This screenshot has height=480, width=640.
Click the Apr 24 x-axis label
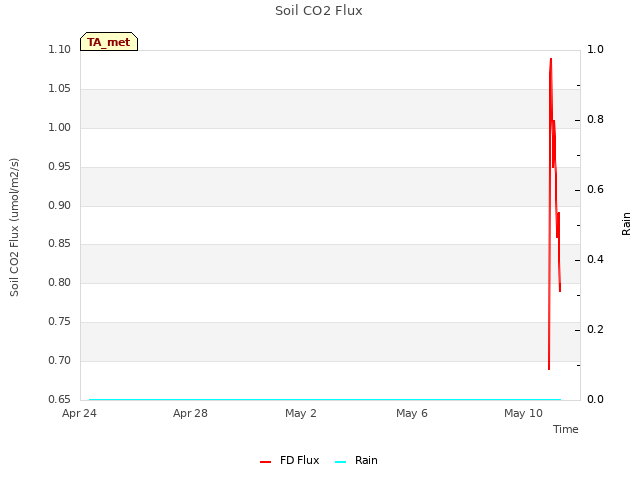point(79,413)
